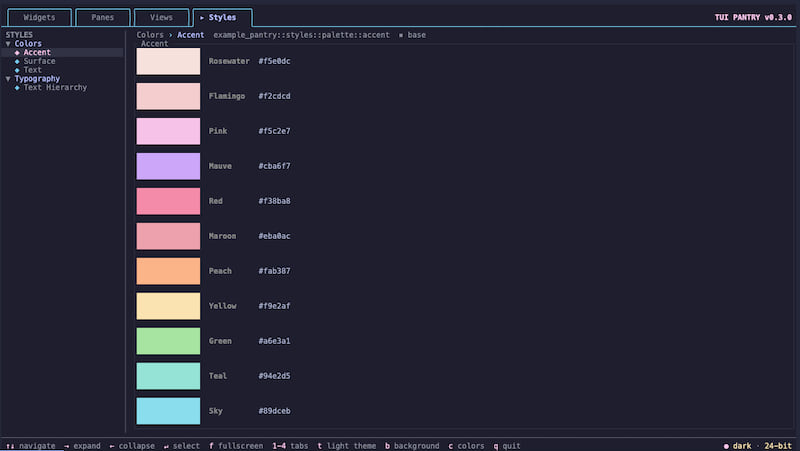Open the Panes tab
This screenshot has height=451, width=800.
[x=103, y=17]
